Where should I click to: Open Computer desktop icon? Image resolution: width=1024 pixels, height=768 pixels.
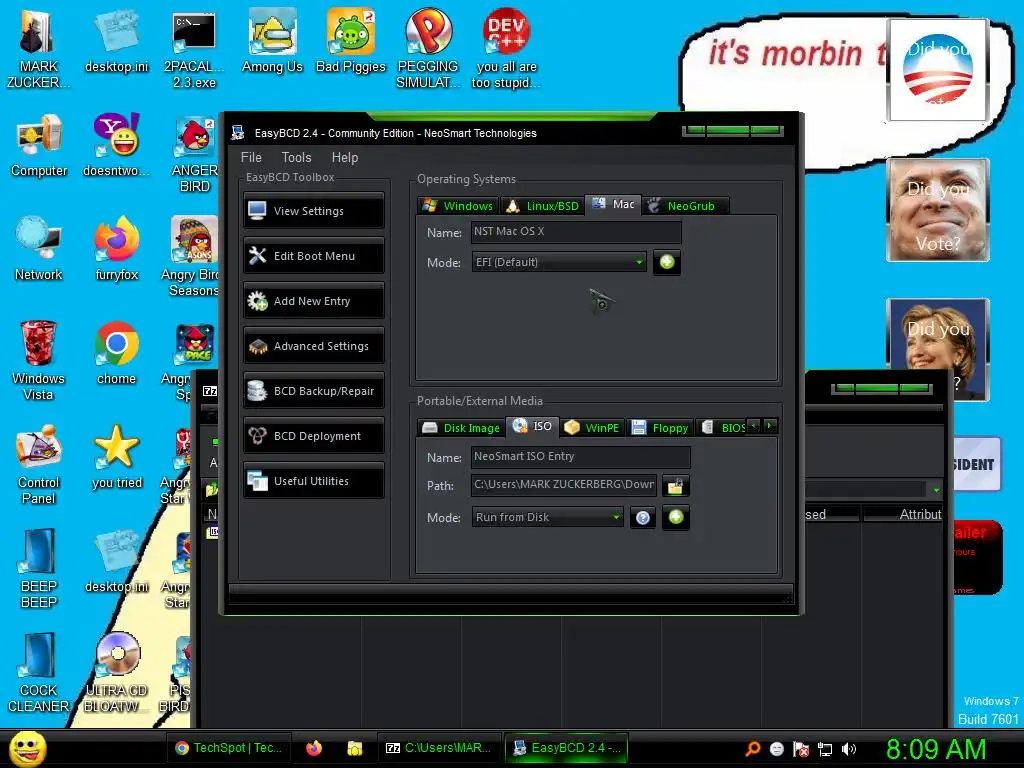point(39,145)
